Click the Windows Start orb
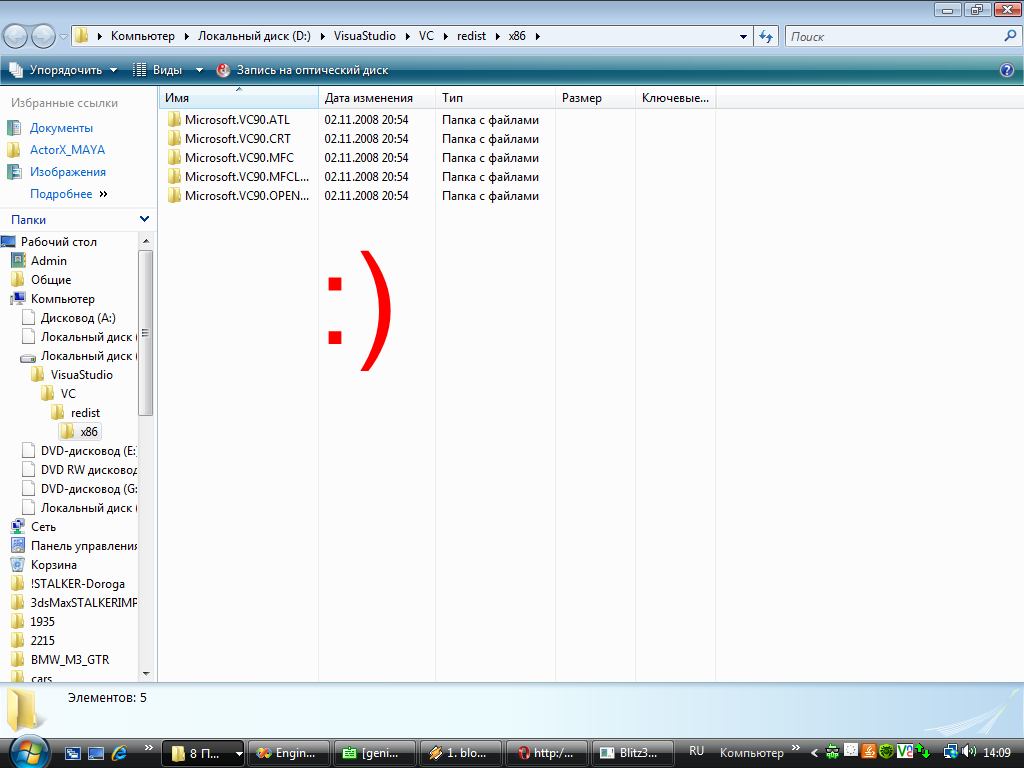Screen dimensions: 1024x768 [27, 751]
